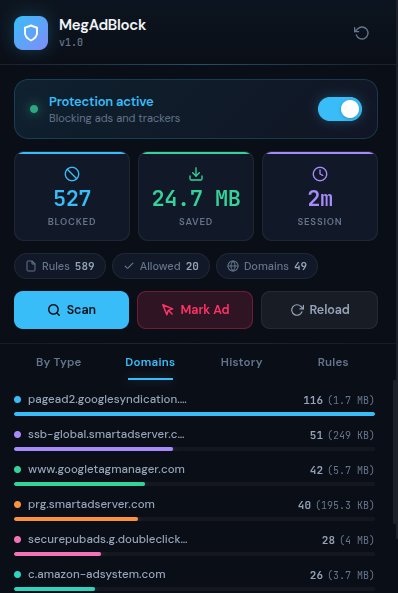Click the teal dot beside c.amazon-adsystem.com
The height and width of the screenshot is (593, 398).
17,574
